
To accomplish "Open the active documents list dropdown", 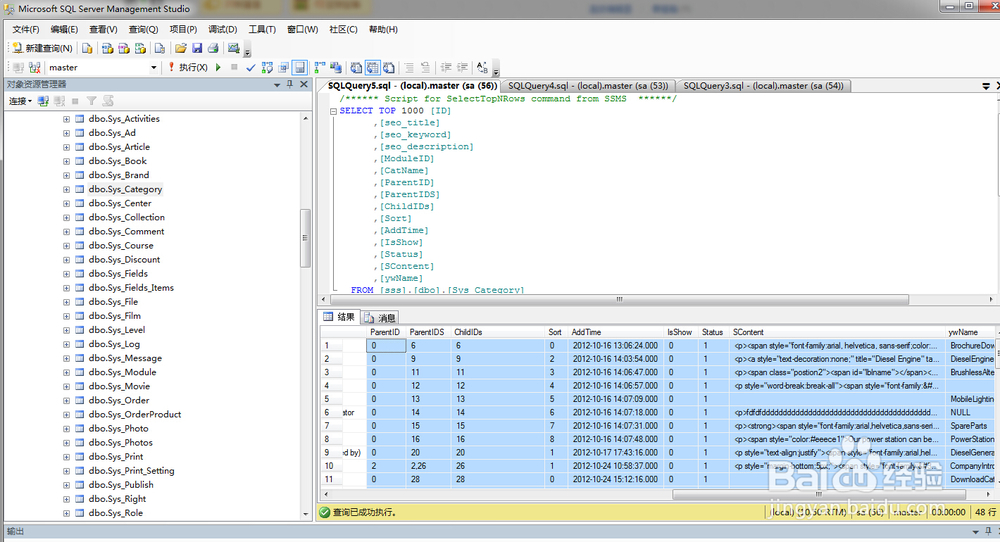I will pos(986,85).
